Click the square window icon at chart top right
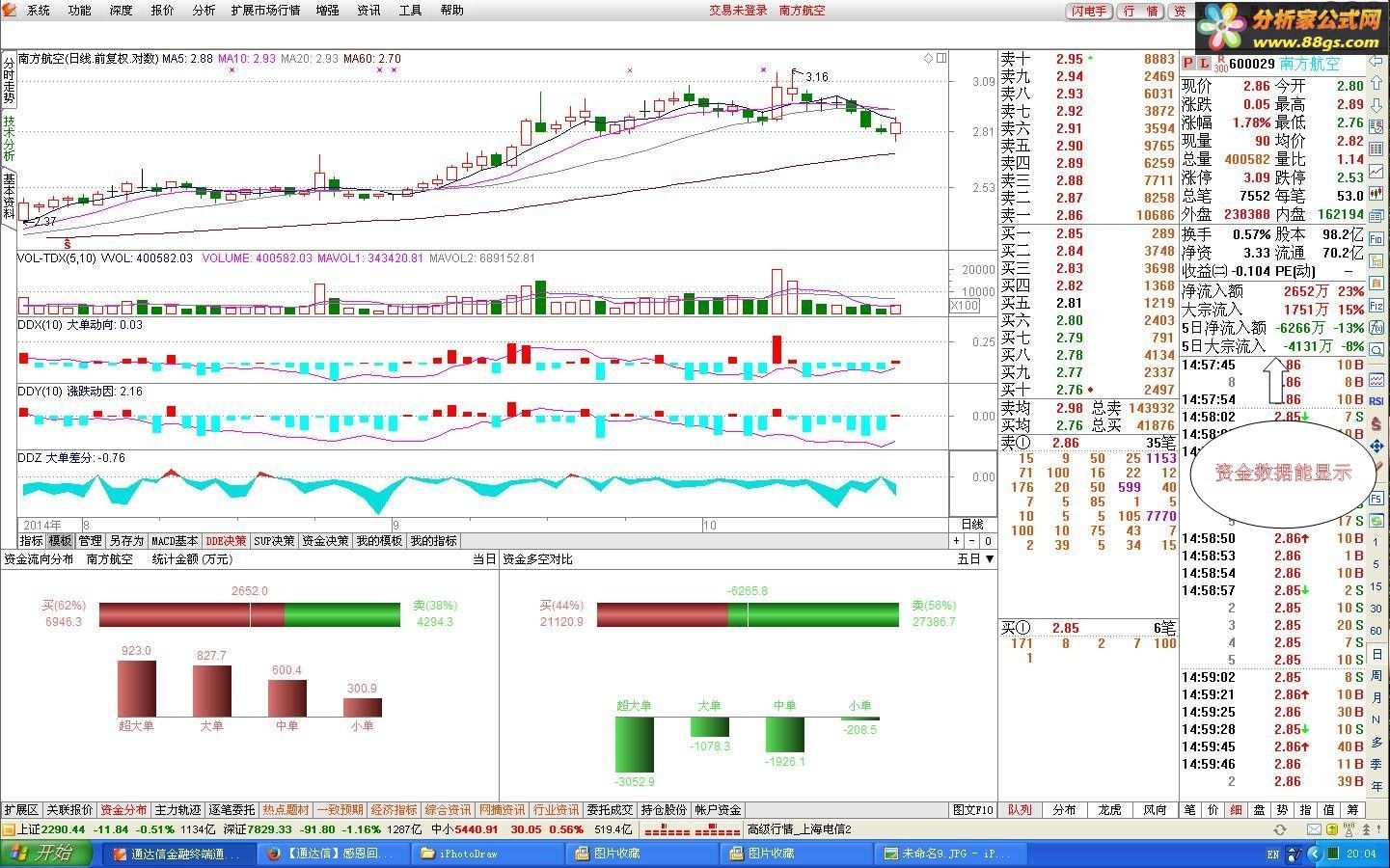This screenshot has width=1390, height=868. [x=941, y=58]
